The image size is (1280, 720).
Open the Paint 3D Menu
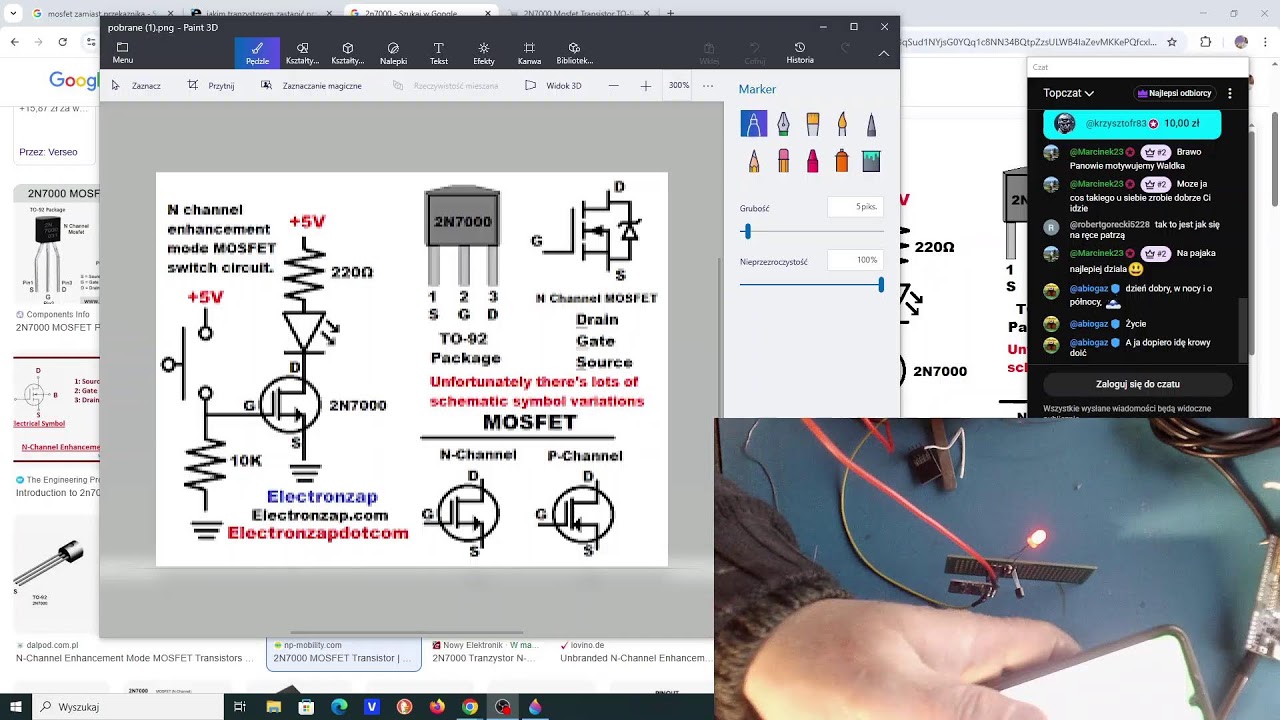point(123,53)
